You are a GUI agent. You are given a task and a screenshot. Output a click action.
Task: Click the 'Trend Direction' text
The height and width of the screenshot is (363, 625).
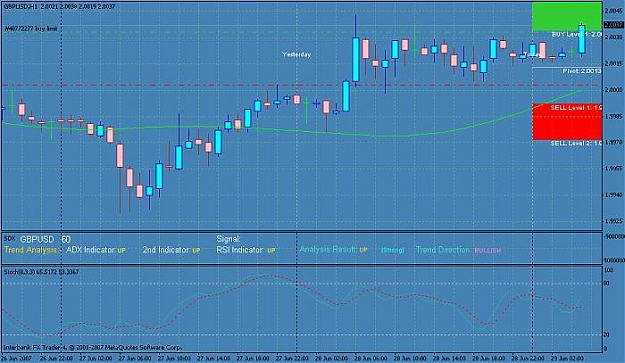click(x=444, y=250)
